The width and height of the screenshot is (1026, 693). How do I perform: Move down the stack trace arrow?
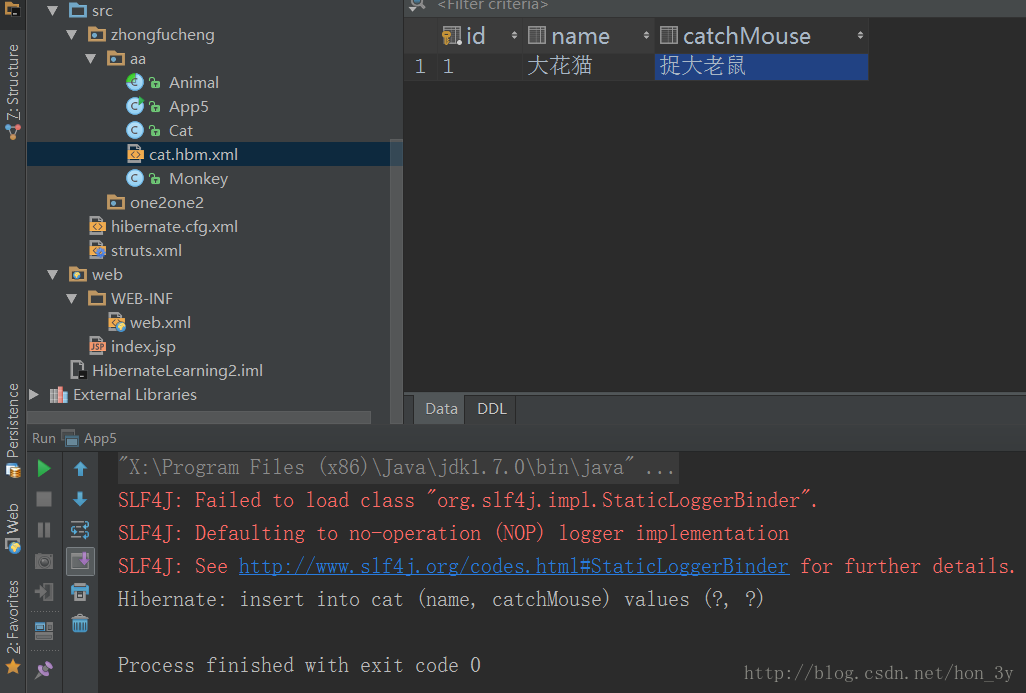point(80,499)
